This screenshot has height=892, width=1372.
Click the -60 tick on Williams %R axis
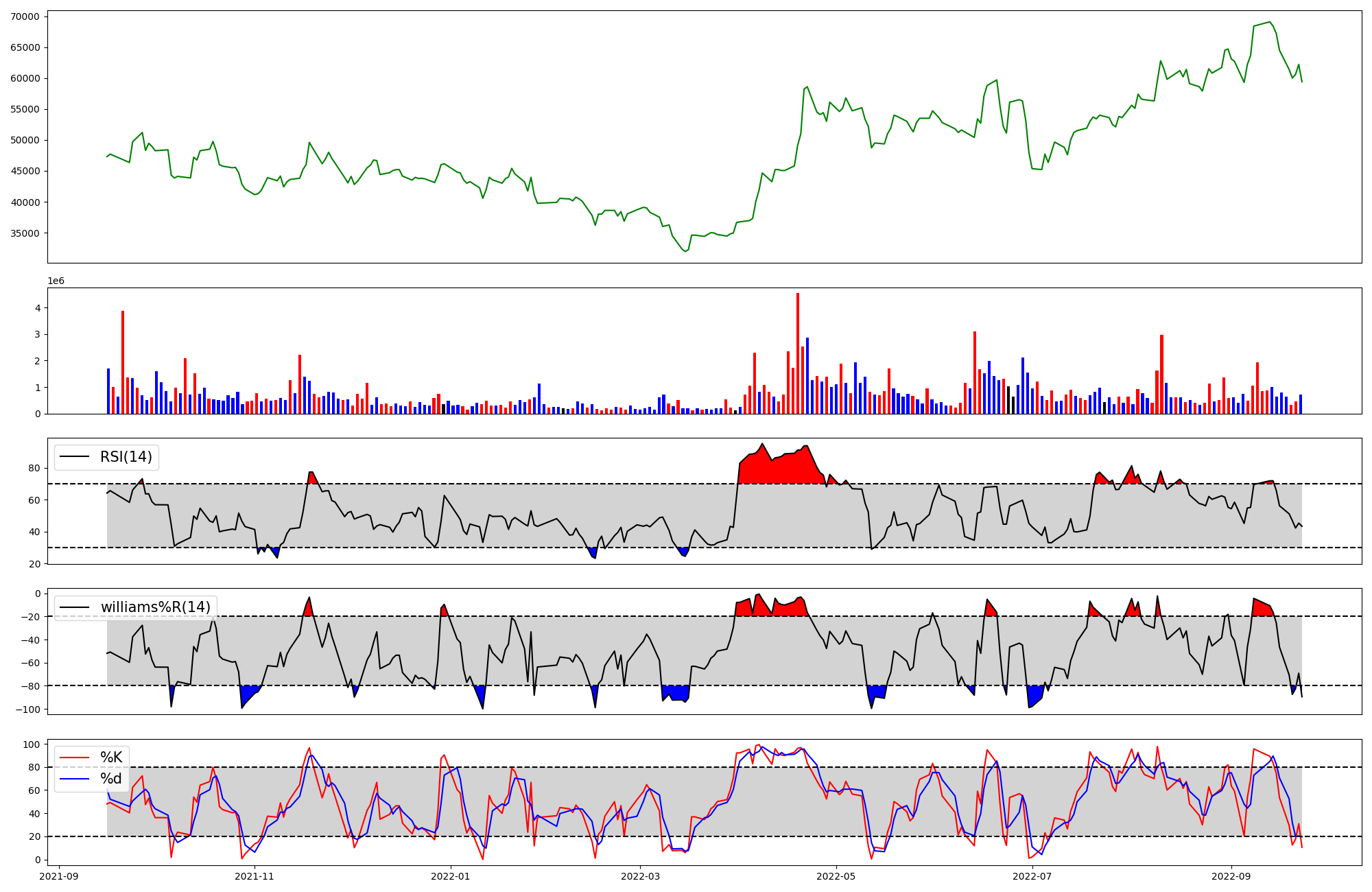(30, 663)
